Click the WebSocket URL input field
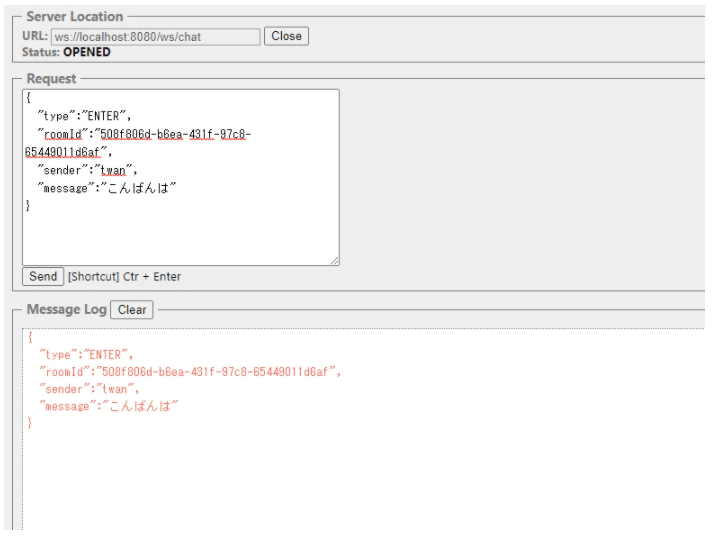Image resolution: width=713 pixels, height=536 pixels. (155, 36)
